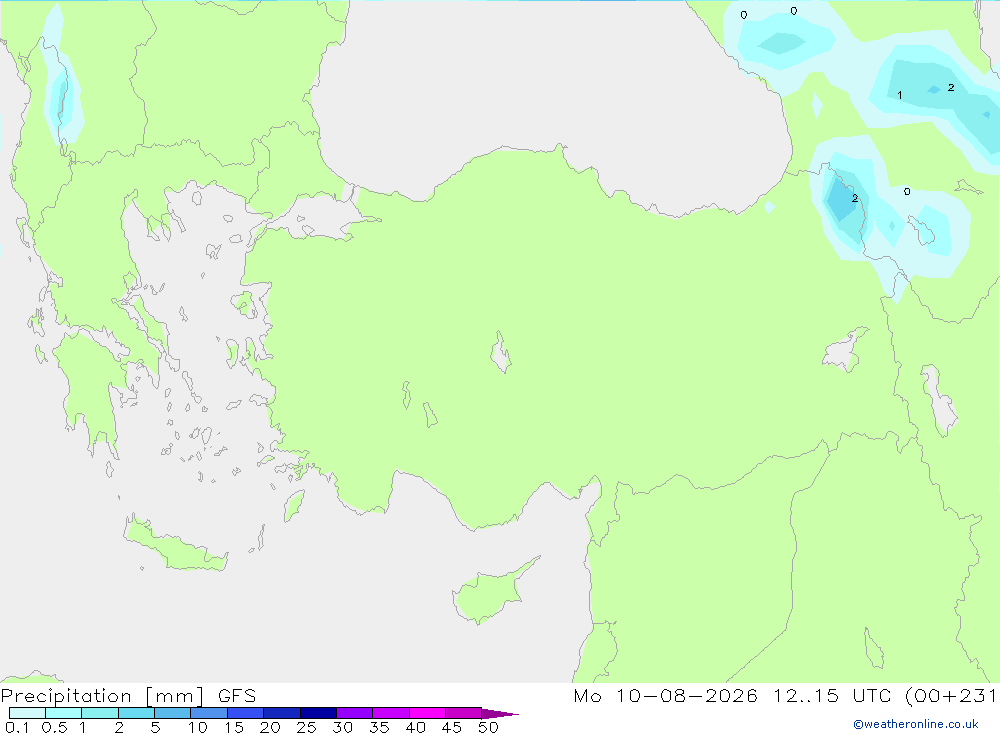Click the '40' legend scale label
The image size is (1000, 733).
415,727
